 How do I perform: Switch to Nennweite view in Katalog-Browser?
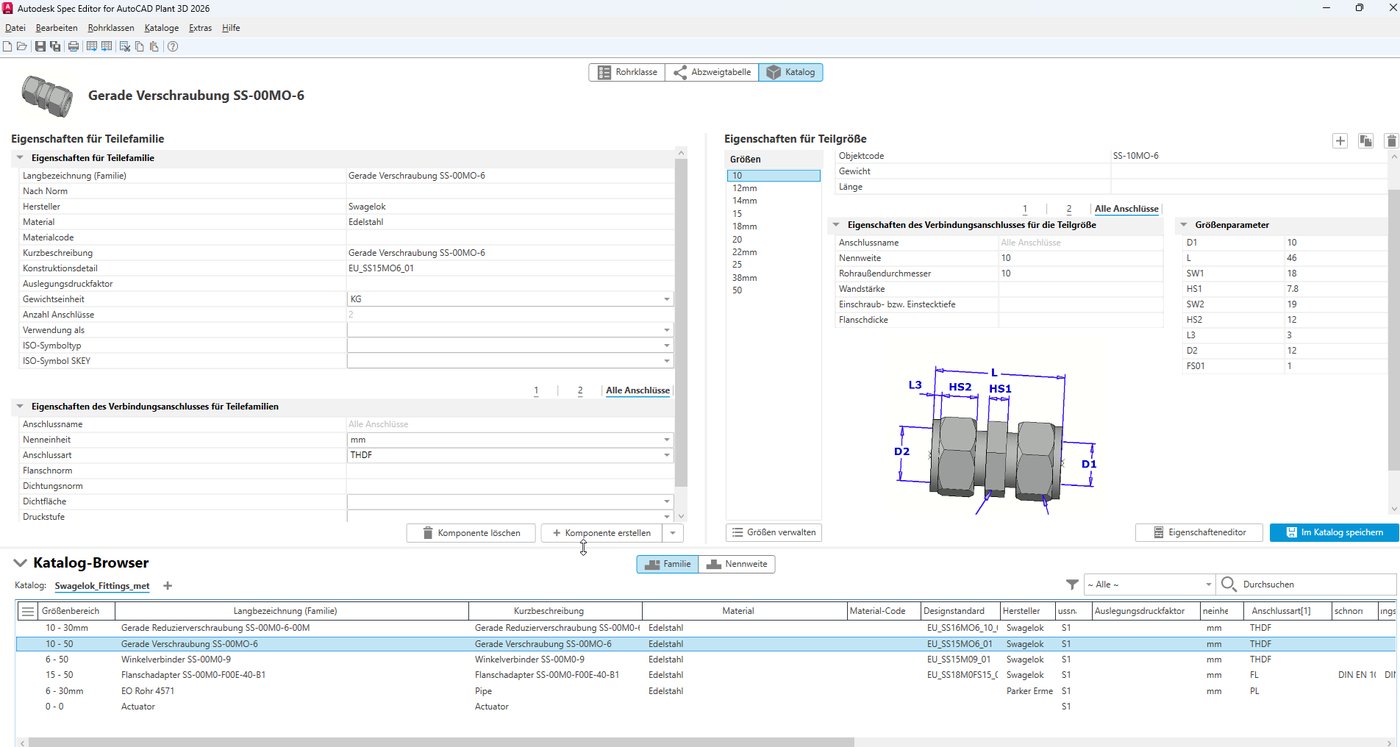737,564
